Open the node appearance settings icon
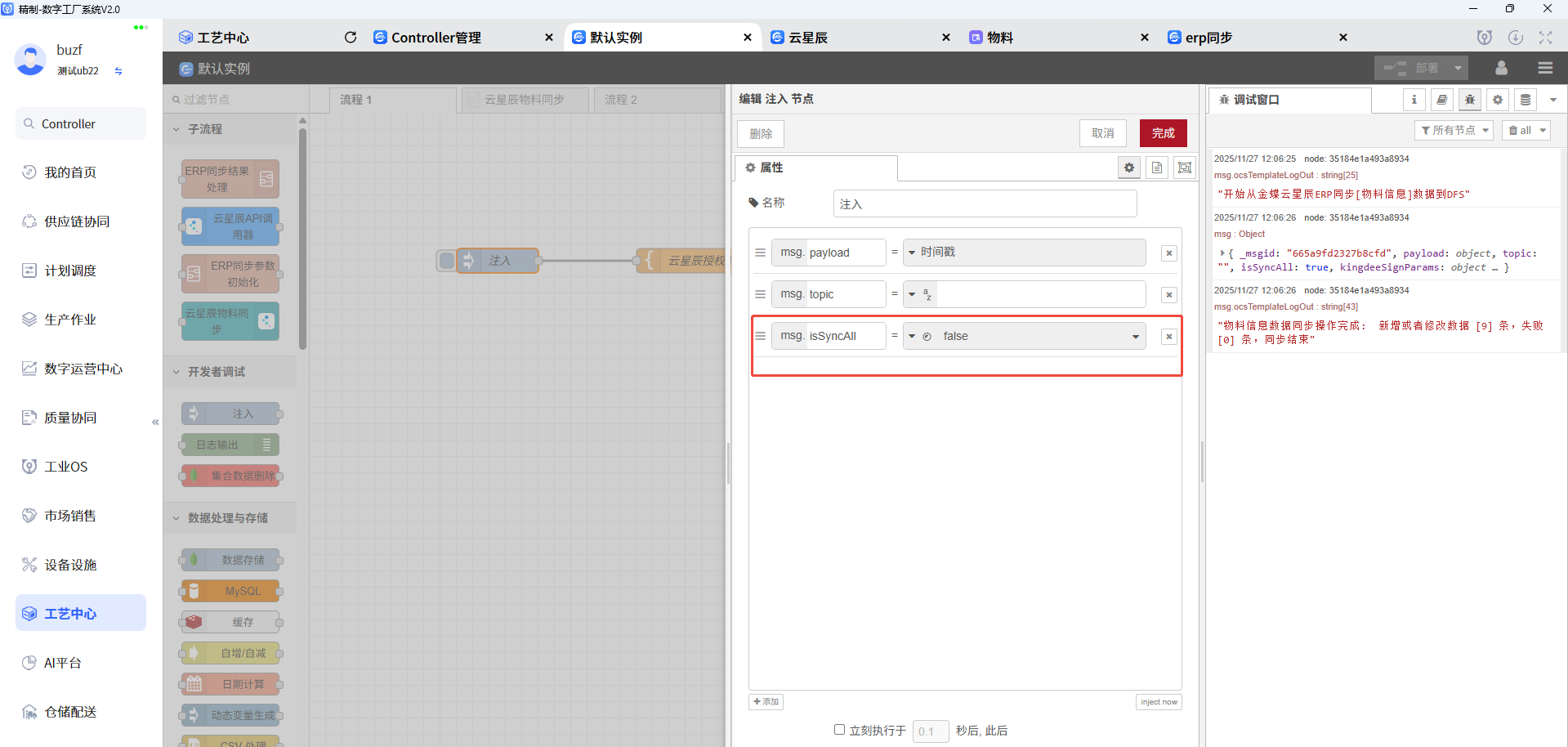Screen dimensions: 1568x747 (x=1184, y=168)
